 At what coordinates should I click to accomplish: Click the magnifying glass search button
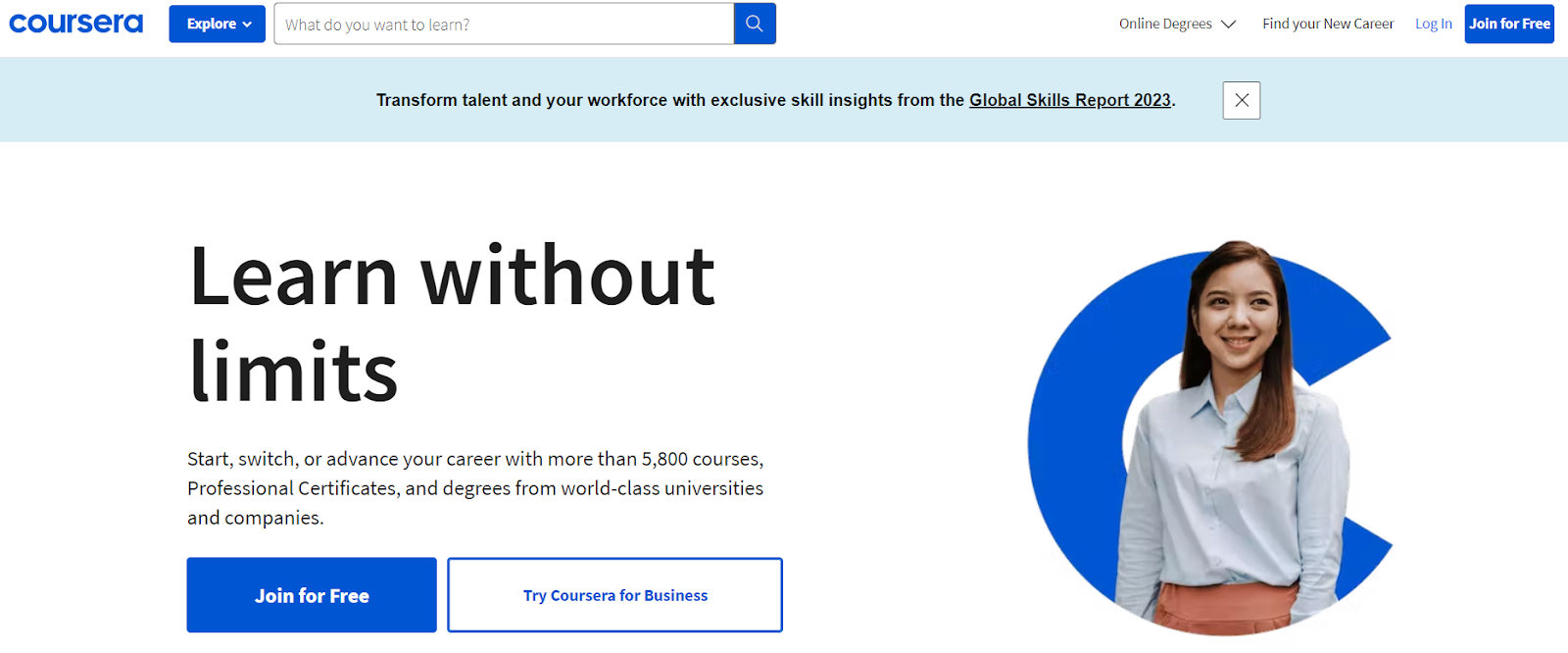[x=755, y=24]
